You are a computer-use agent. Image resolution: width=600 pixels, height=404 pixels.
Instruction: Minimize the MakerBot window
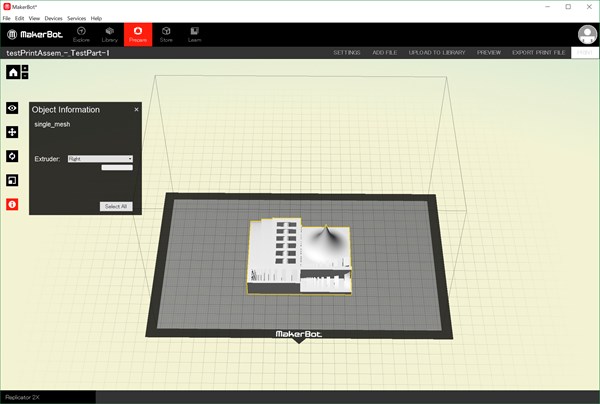tap(548, 7)
